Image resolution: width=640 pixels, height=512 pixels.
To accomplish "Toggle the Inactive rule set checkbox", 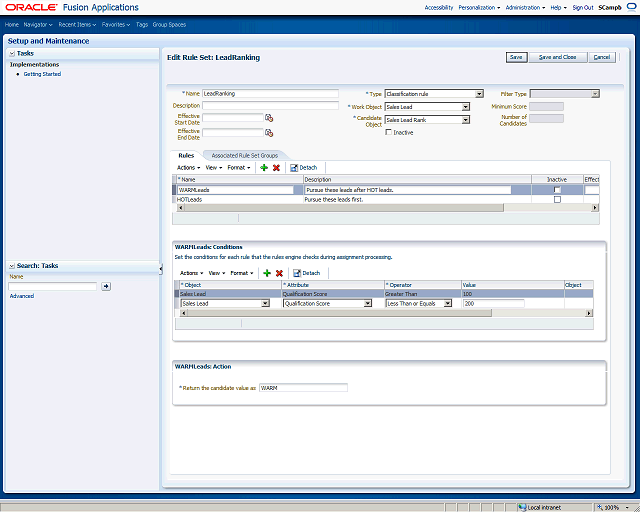I will 389,132.
